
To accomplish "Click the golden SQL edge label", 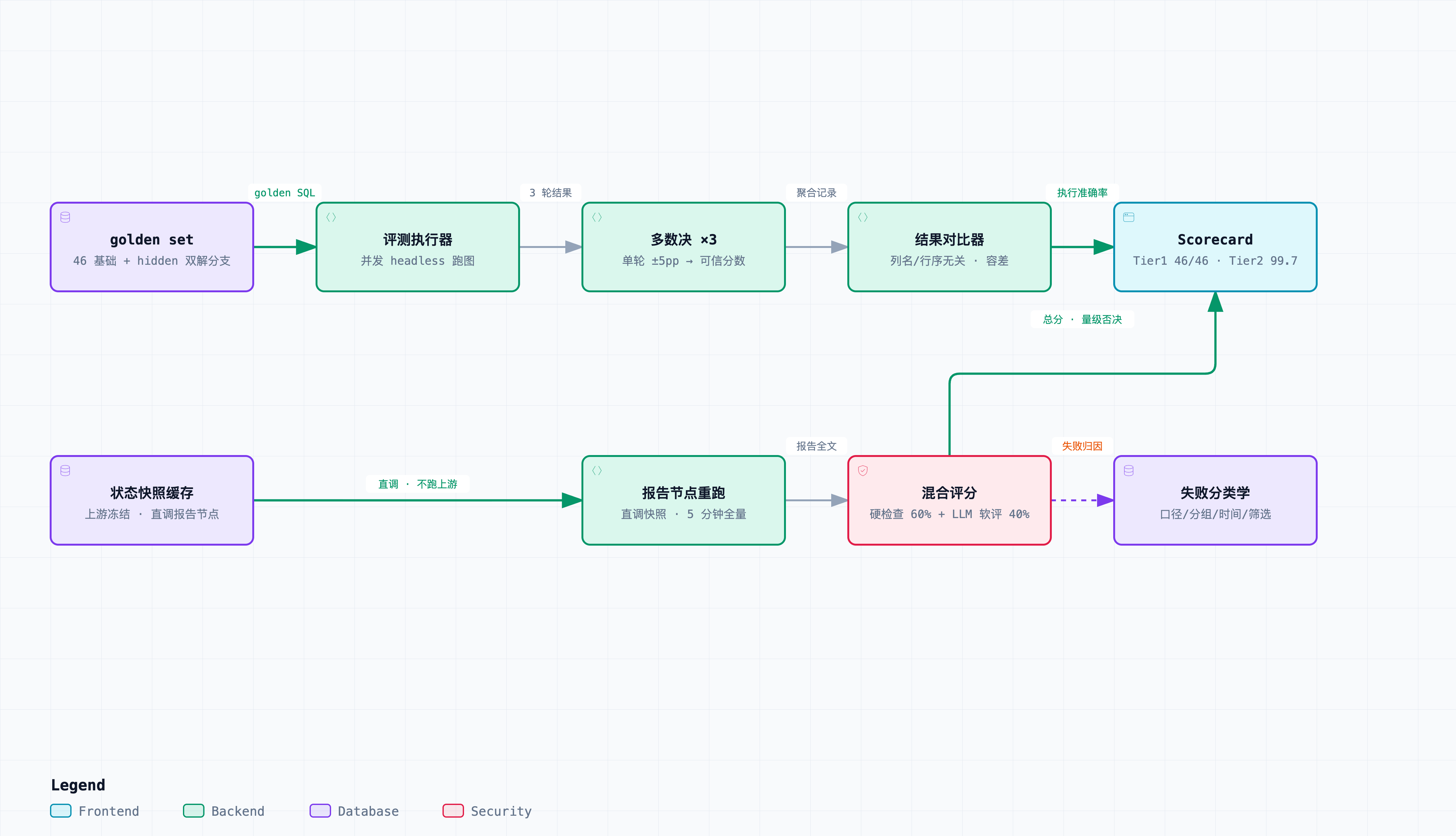I will click(x=285, y=193).
